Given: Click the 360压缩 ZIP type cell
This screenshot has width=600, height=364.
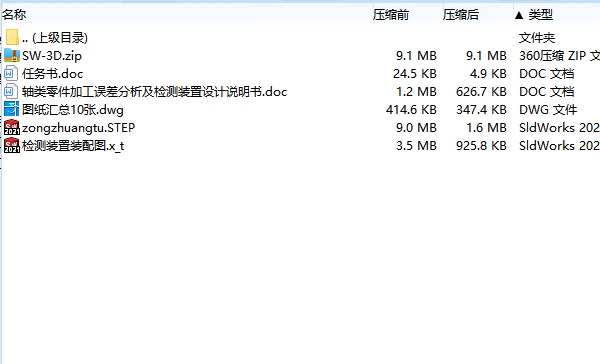Looking at the screenshot, I should point(559,55).
